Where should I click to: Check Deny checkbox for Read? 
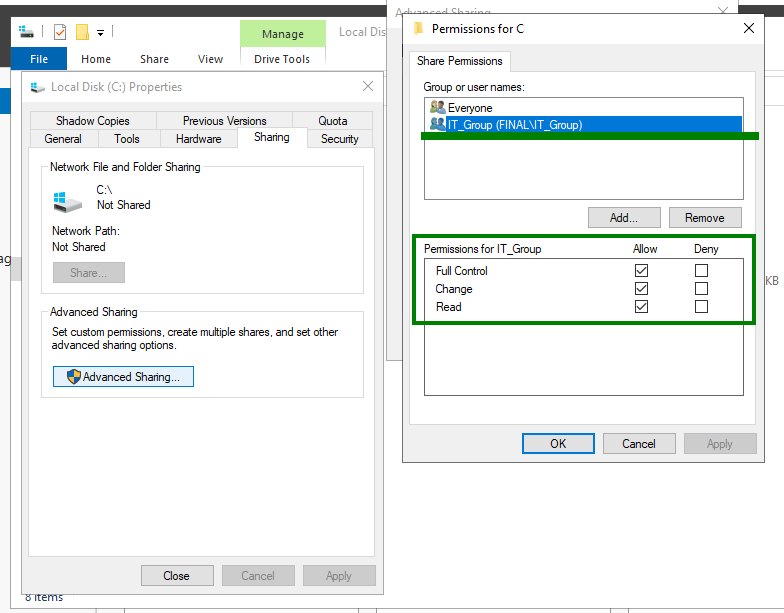[x=702, y=306]
